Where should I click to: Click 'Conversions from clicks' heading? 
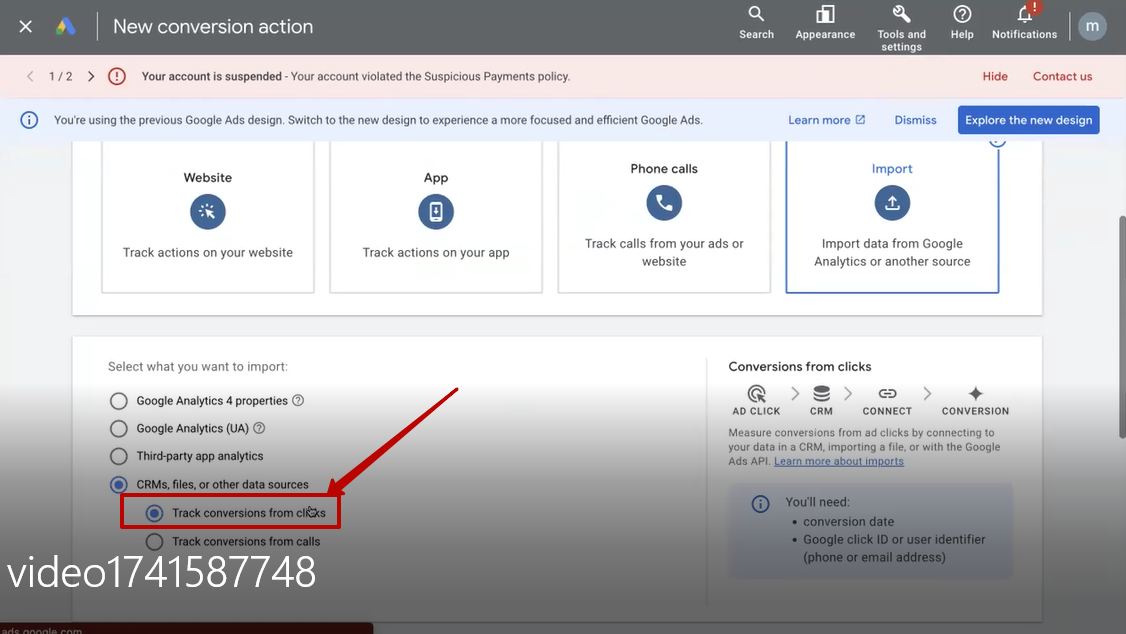tap(799, 366)
